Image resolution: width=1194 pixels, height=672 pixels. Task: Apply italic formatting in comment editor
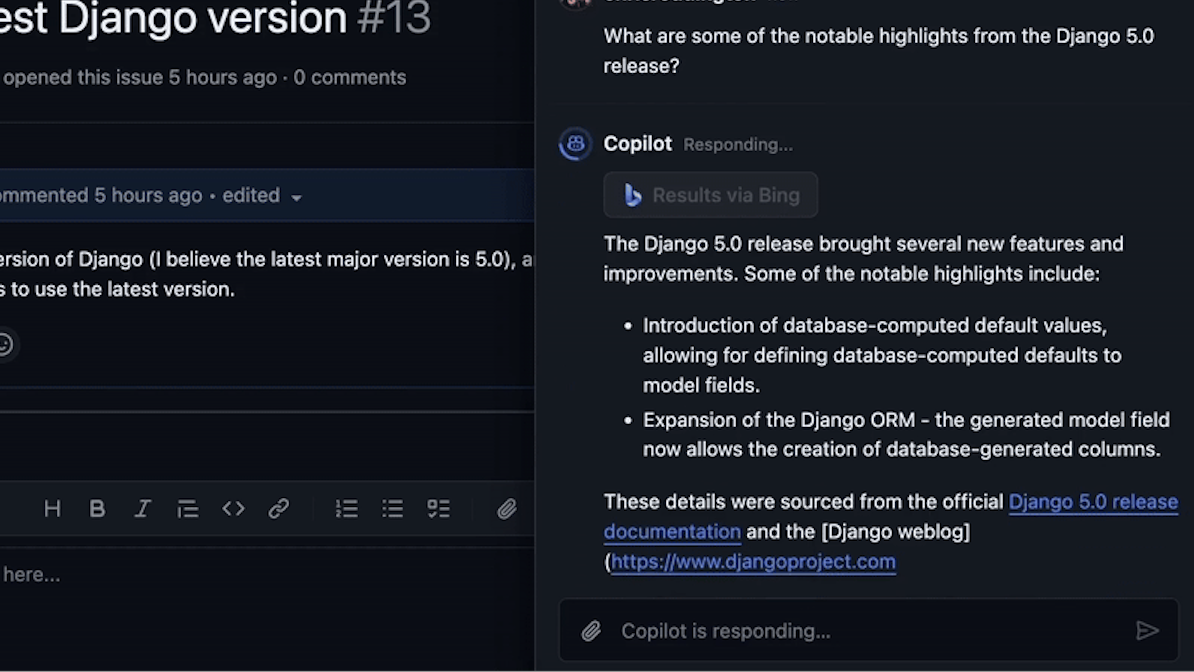pos(142,509)
